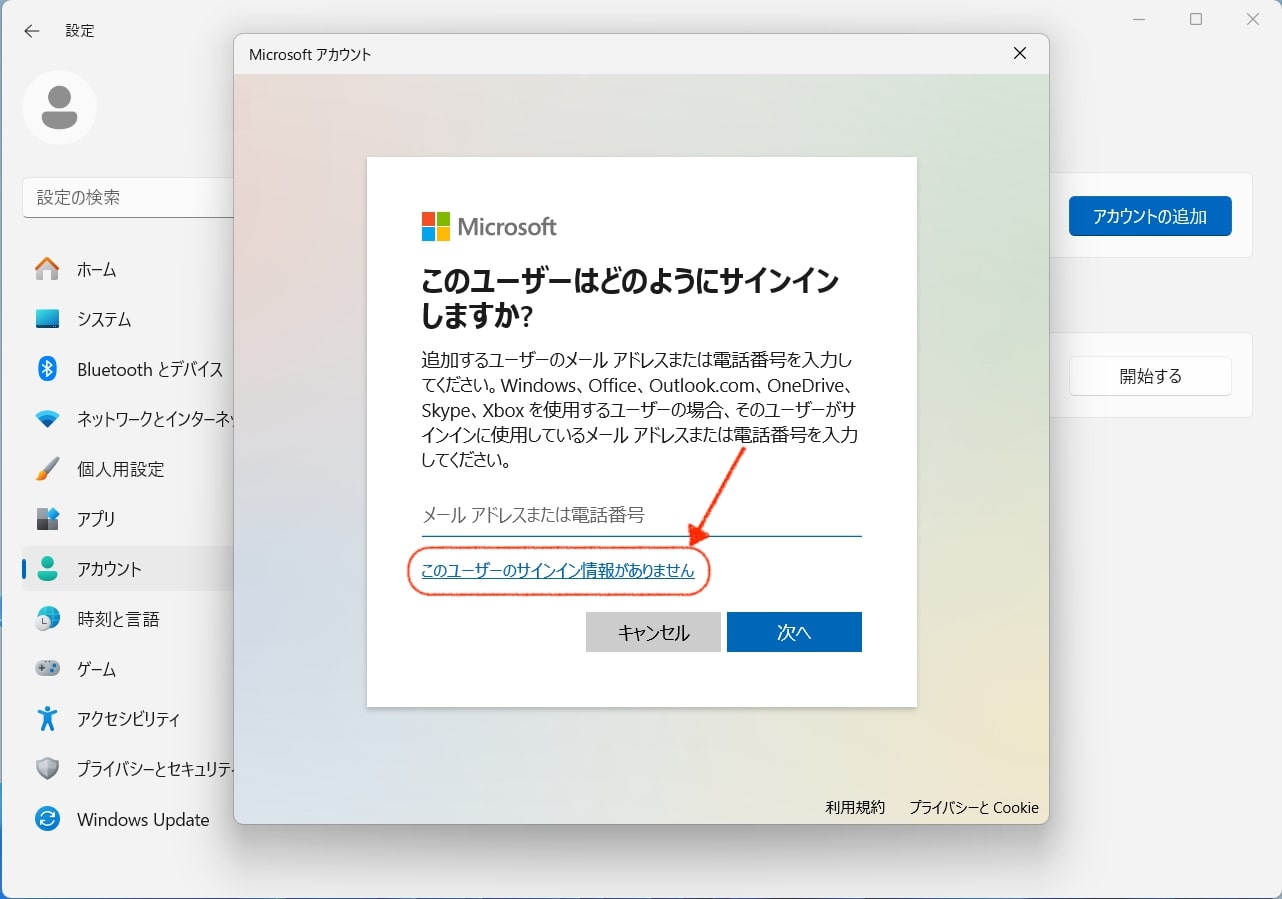Open システム settings page

pos(127,319)
